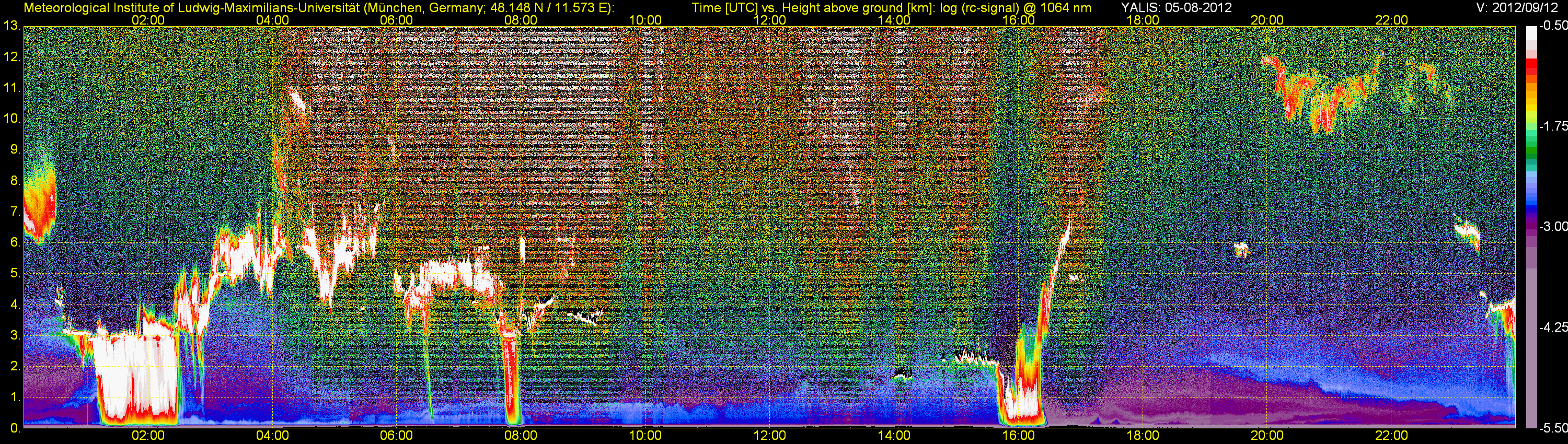
Task: Pick the 1 km height axis label
Action: tap(15, 397)
